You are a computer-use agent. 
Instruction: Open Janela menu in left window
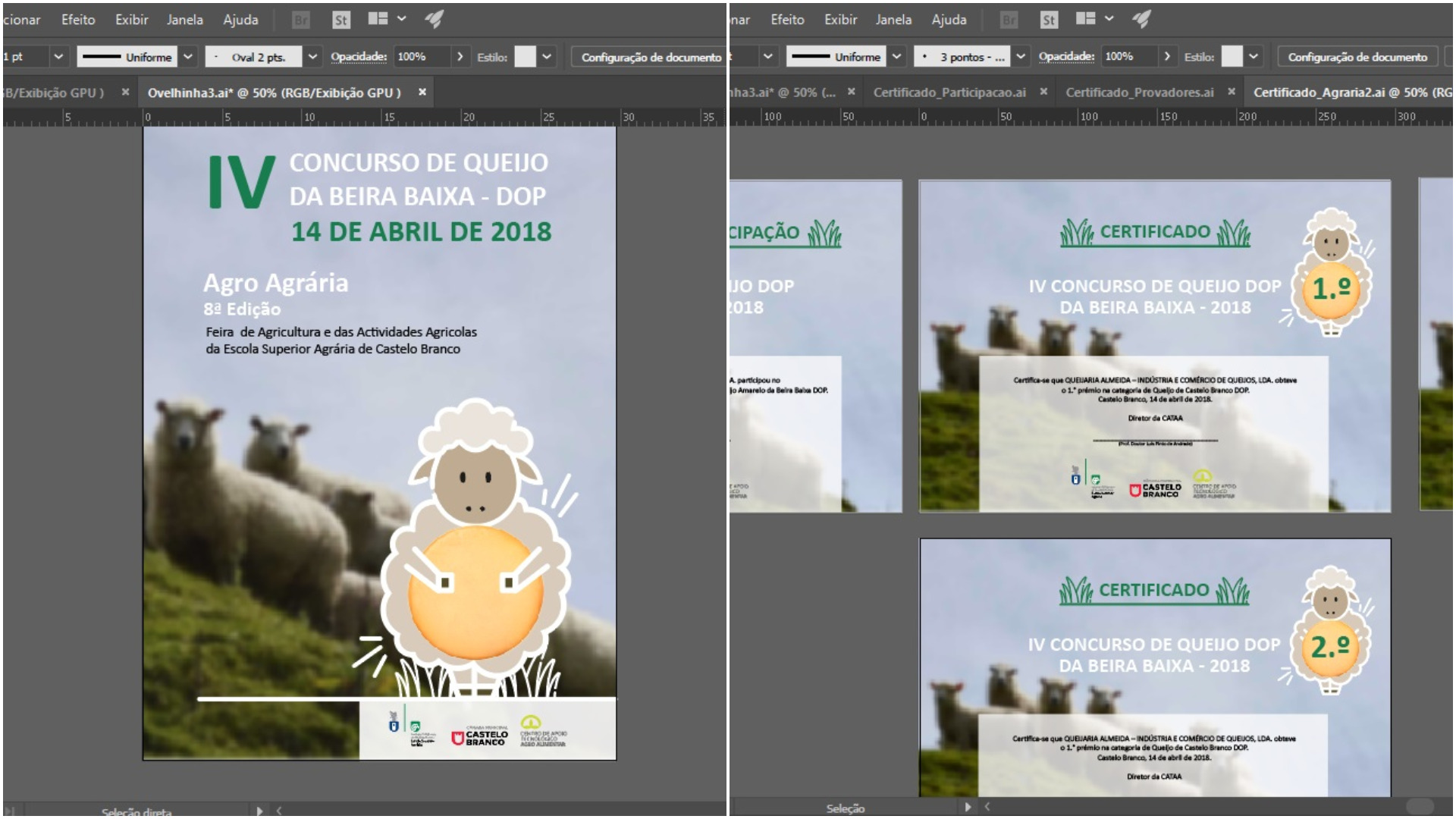tap(185, 20)
